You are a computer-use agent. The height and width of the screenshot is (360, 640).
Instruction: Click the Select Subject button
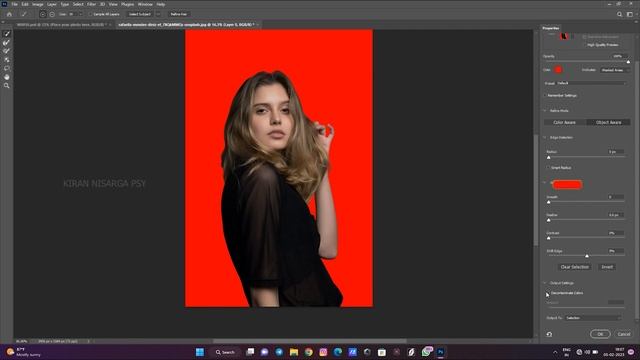[140, 14]
